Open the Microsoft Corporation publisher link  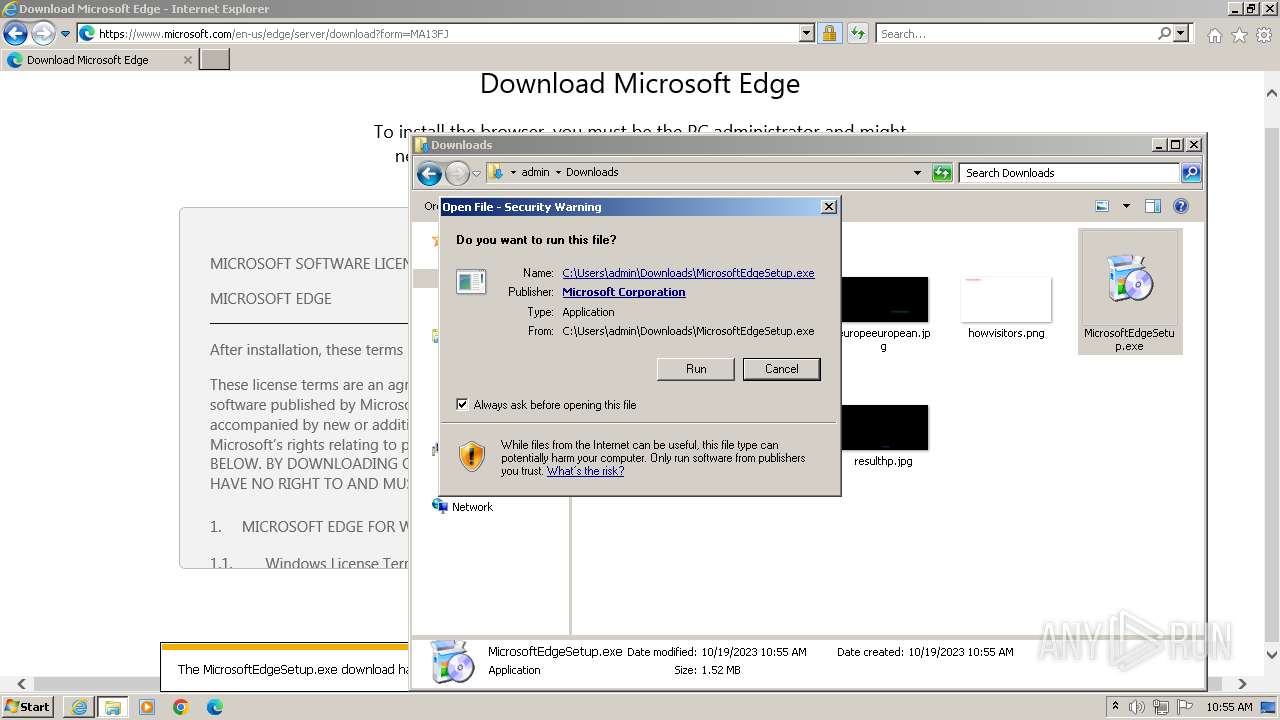[x=624, y=292]
